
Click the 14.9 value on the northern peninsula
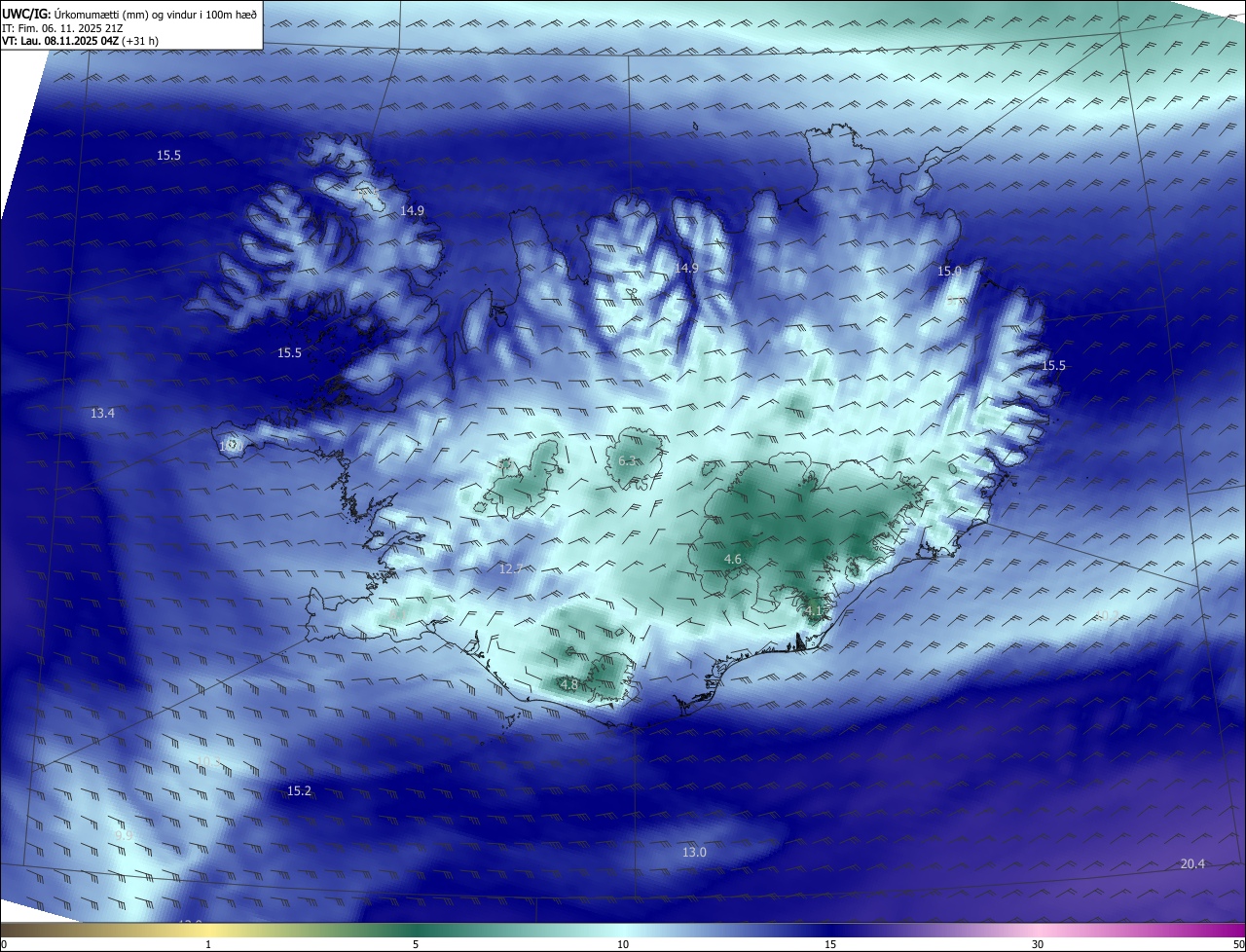coord(686,268)
